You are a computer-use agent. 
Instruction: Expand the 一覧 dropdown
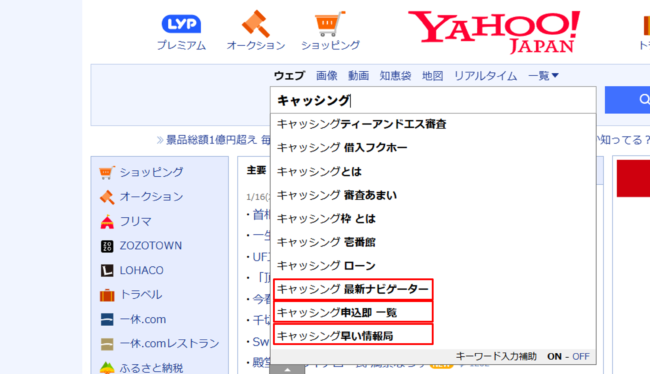pos(543,76)
